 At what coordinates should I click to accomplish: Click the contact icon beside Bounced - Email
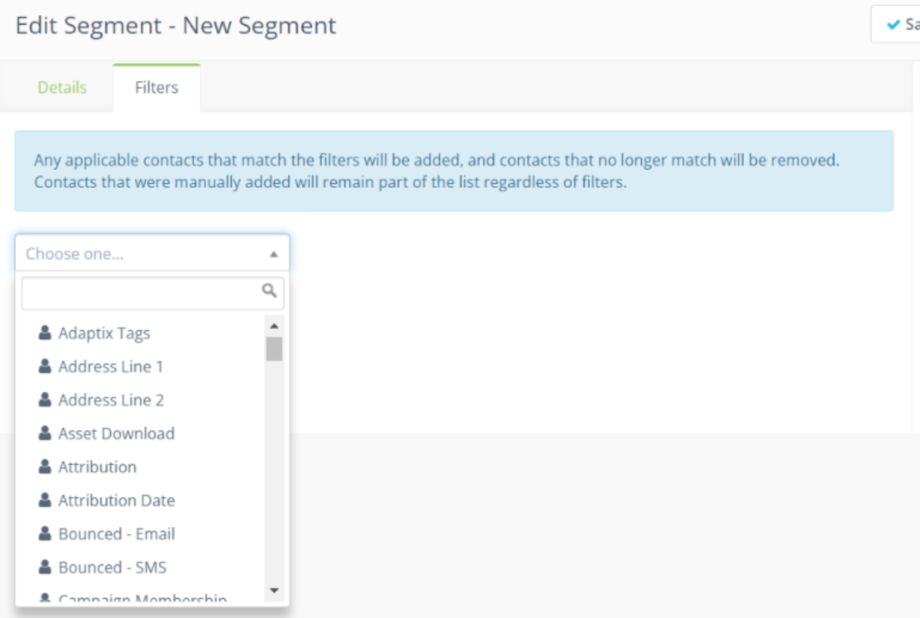(x=46, y=533)
